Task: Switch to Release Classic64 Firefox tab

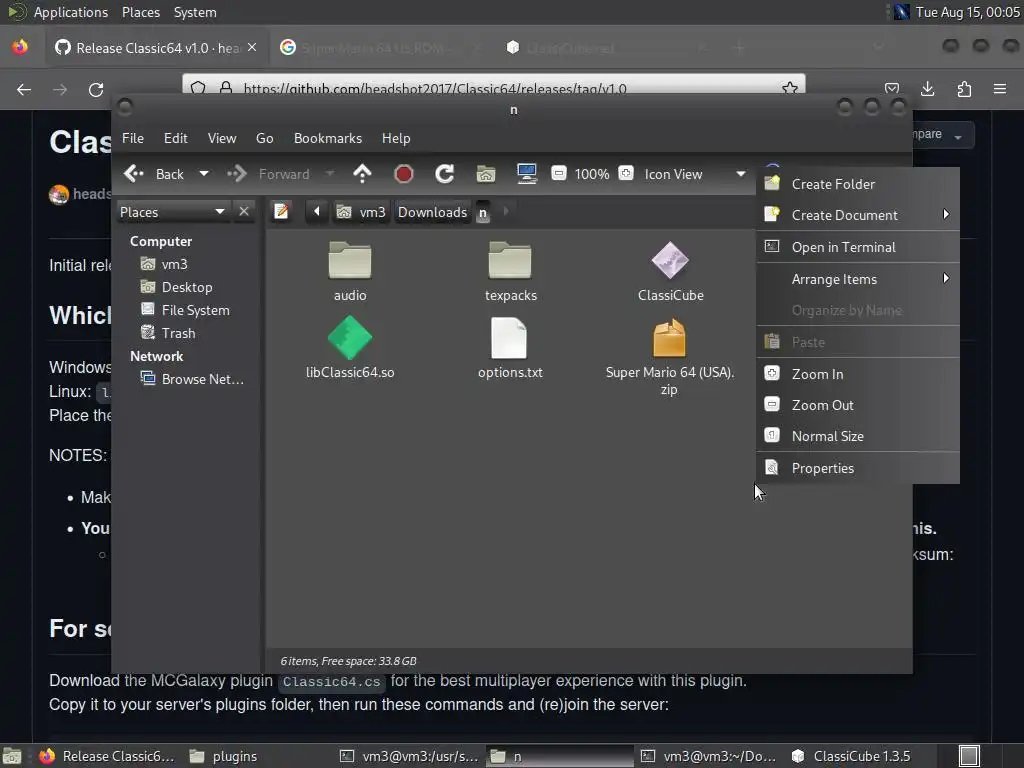Action: click(x=155, y=48)
